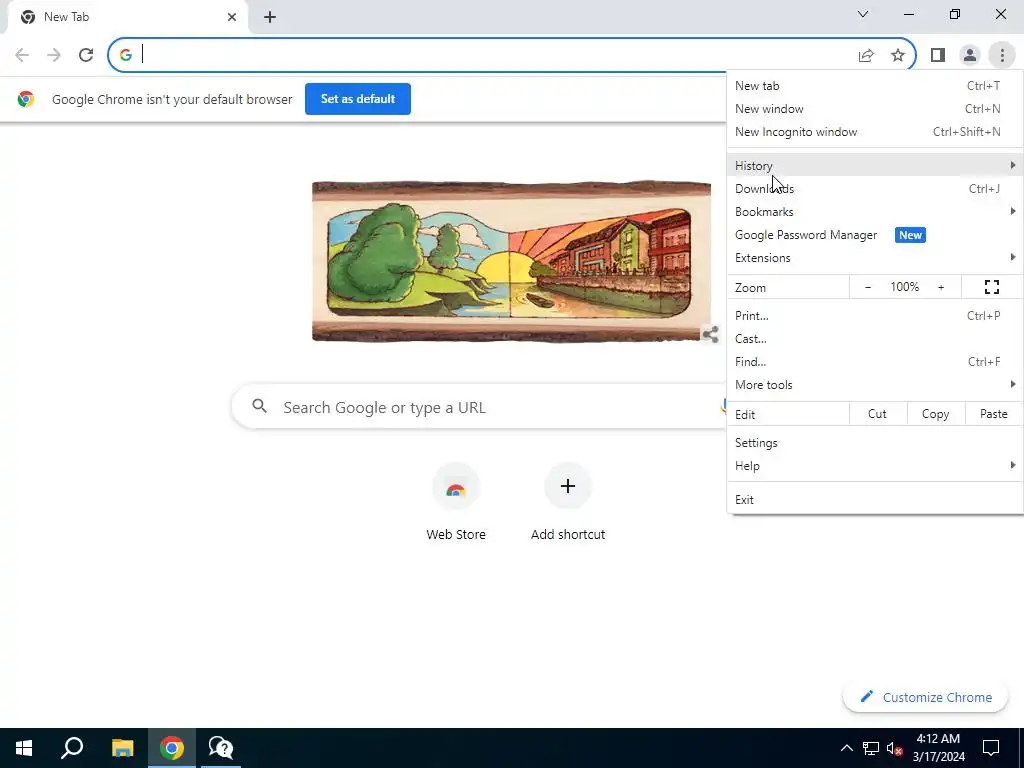1024x768 pixels.
Task: Open network status tray icon
Action: coord(871,748)
